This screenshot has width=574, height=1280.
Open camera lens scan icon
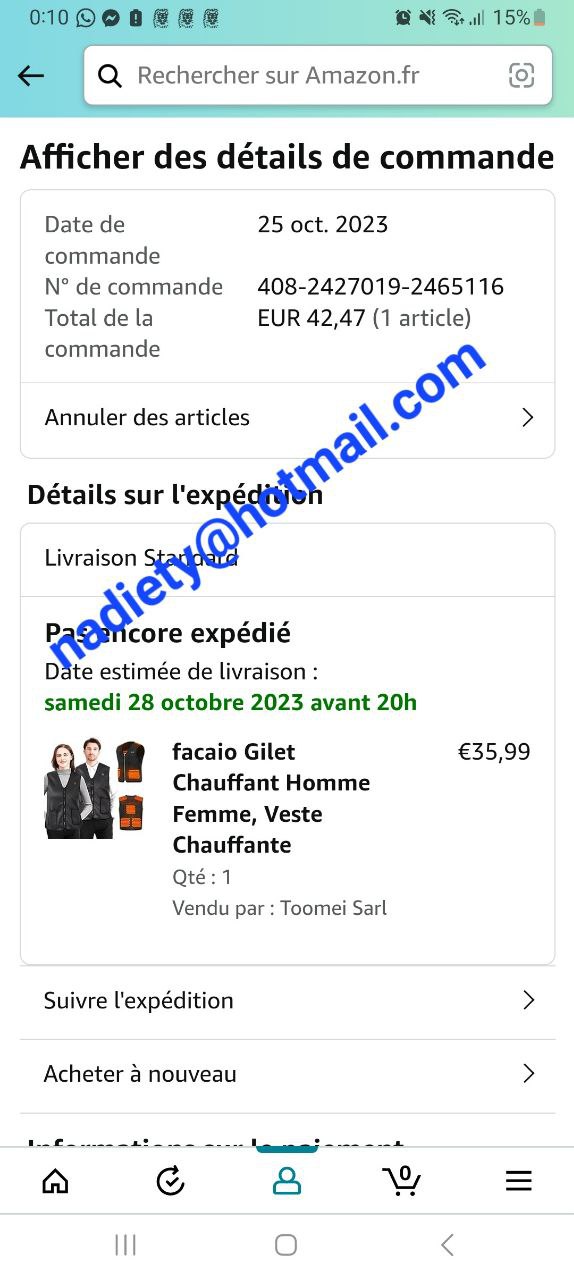pos(521,76)
